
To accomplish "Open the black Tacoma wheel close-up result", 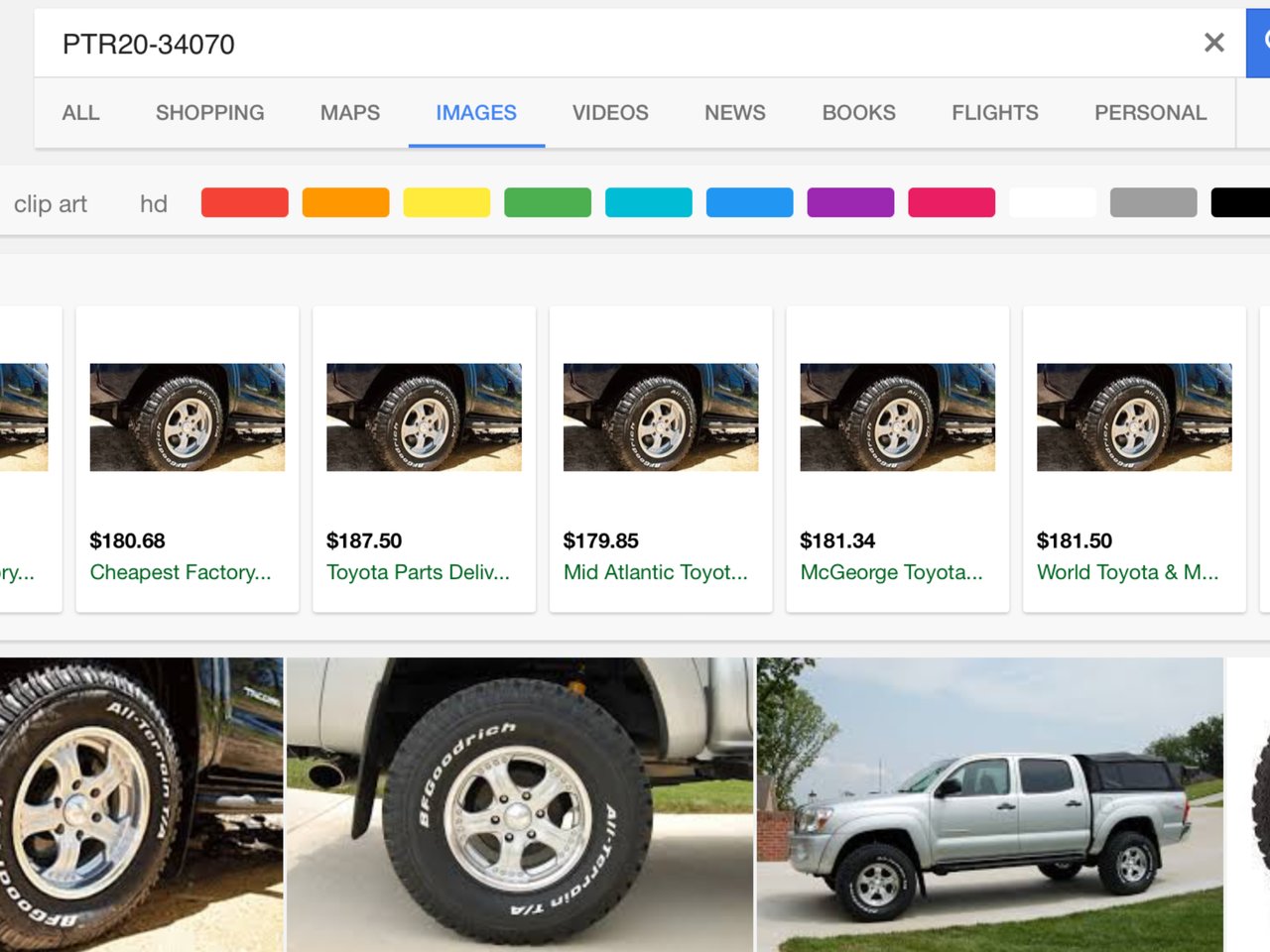I will [x=141, y=804].
